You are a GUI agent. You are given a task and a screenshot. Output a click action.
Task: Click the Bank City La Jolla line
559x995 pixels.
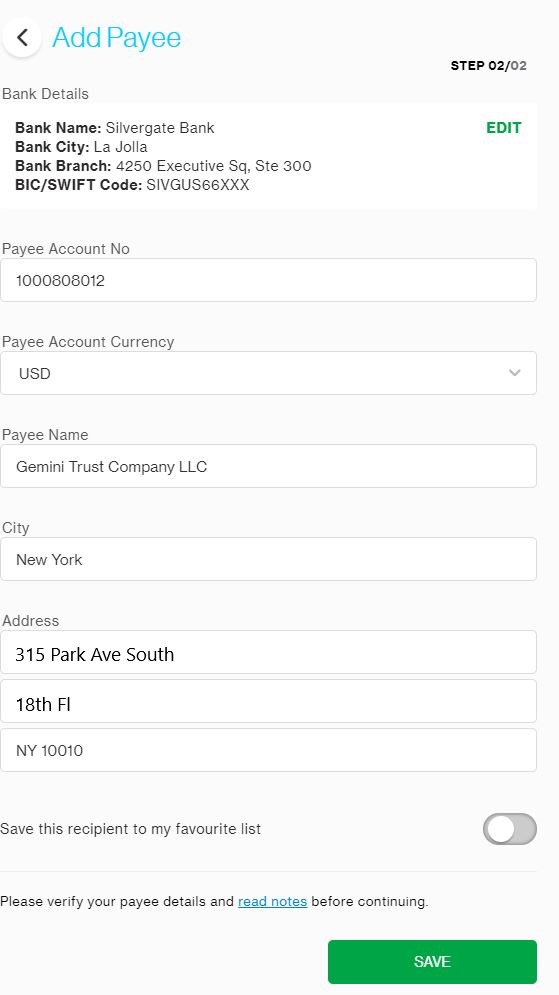pos(81,147)
